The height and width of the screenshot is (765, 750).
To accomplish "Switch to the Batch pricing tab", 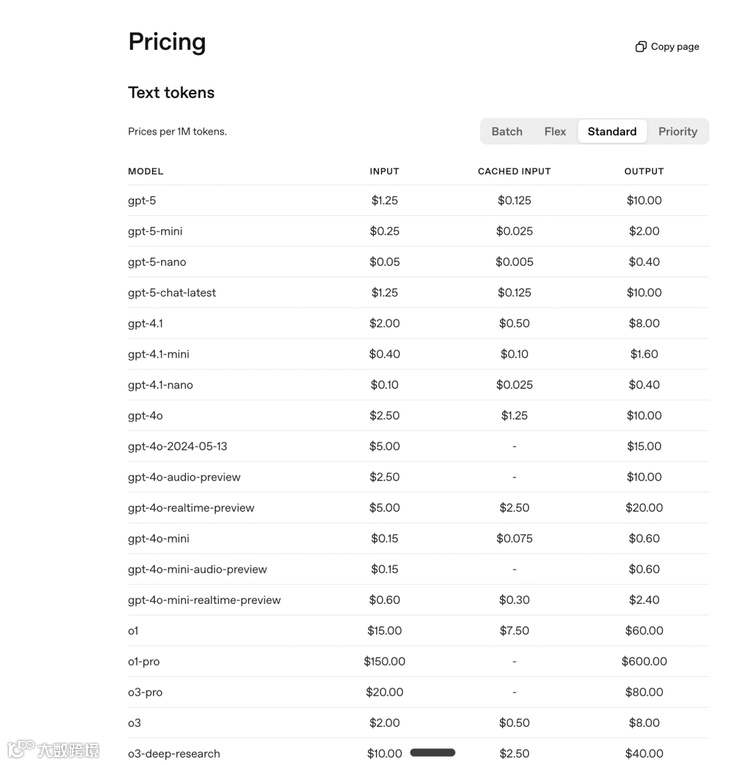I will point(507,131).
